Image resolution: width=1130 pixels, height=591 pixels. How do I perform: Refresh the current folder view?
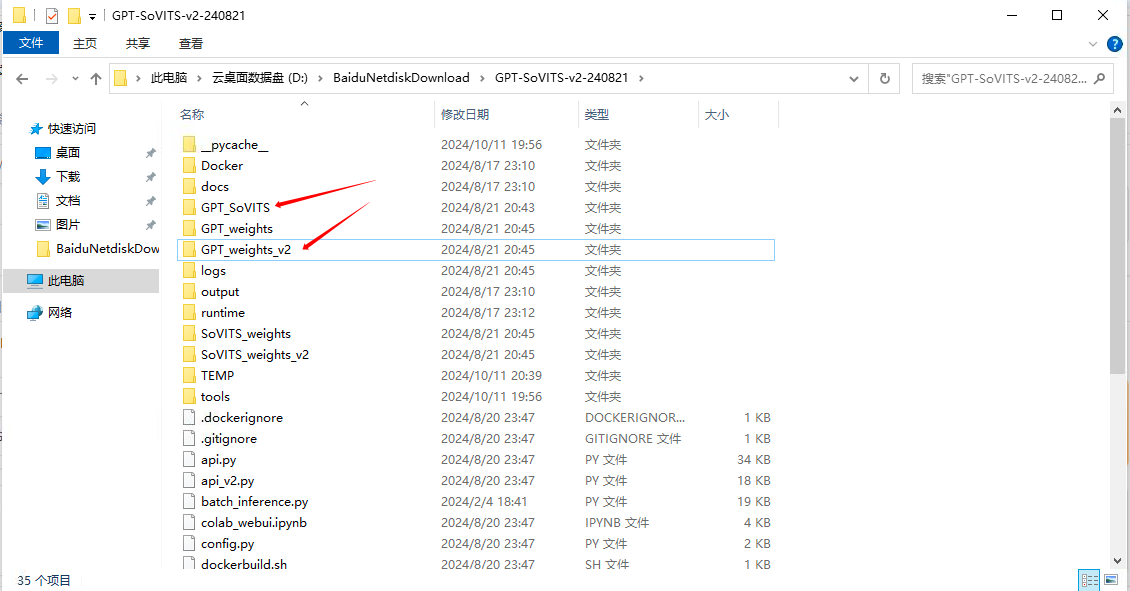pyautogui.click(x=884, y=78)
